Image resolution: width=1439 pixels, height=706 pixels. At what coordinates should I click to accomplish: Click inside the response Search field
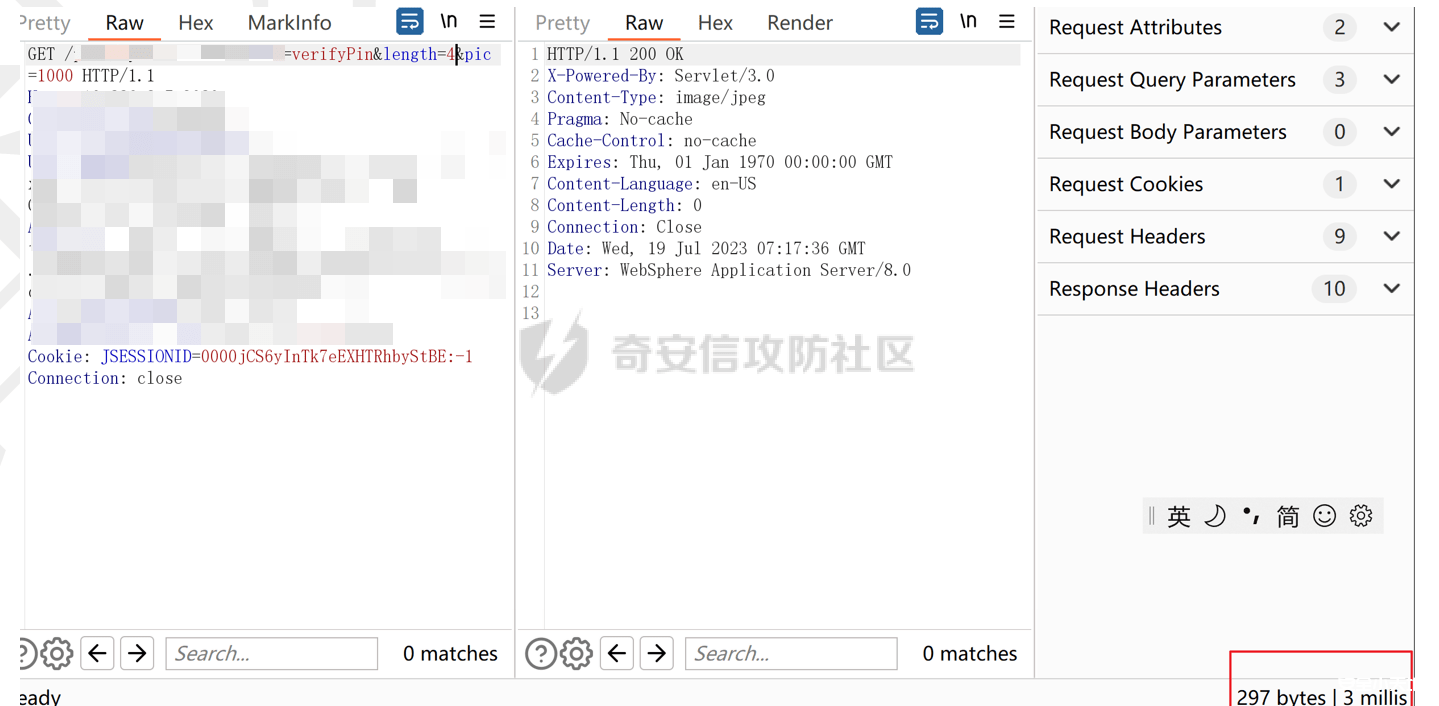point(790,652)
